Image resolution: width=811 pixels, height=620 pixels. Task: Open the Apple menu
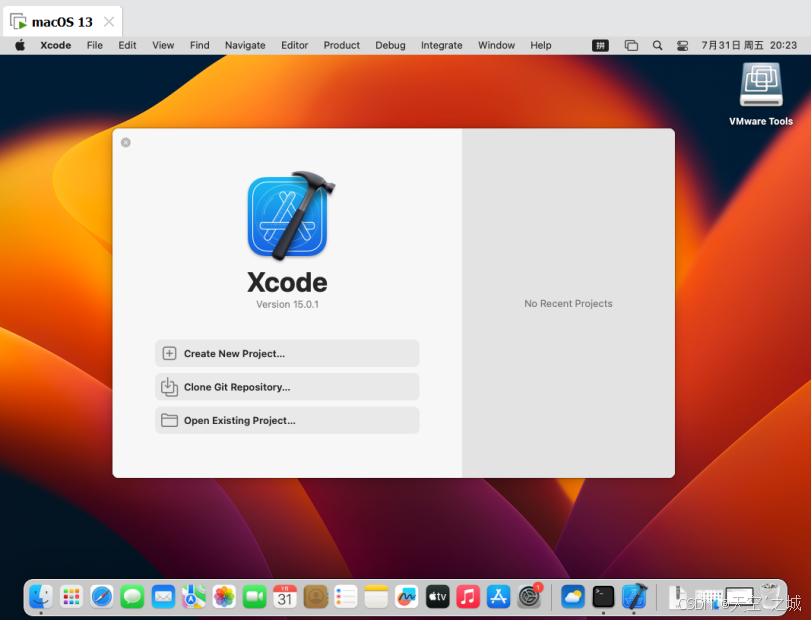click(20, 45)
